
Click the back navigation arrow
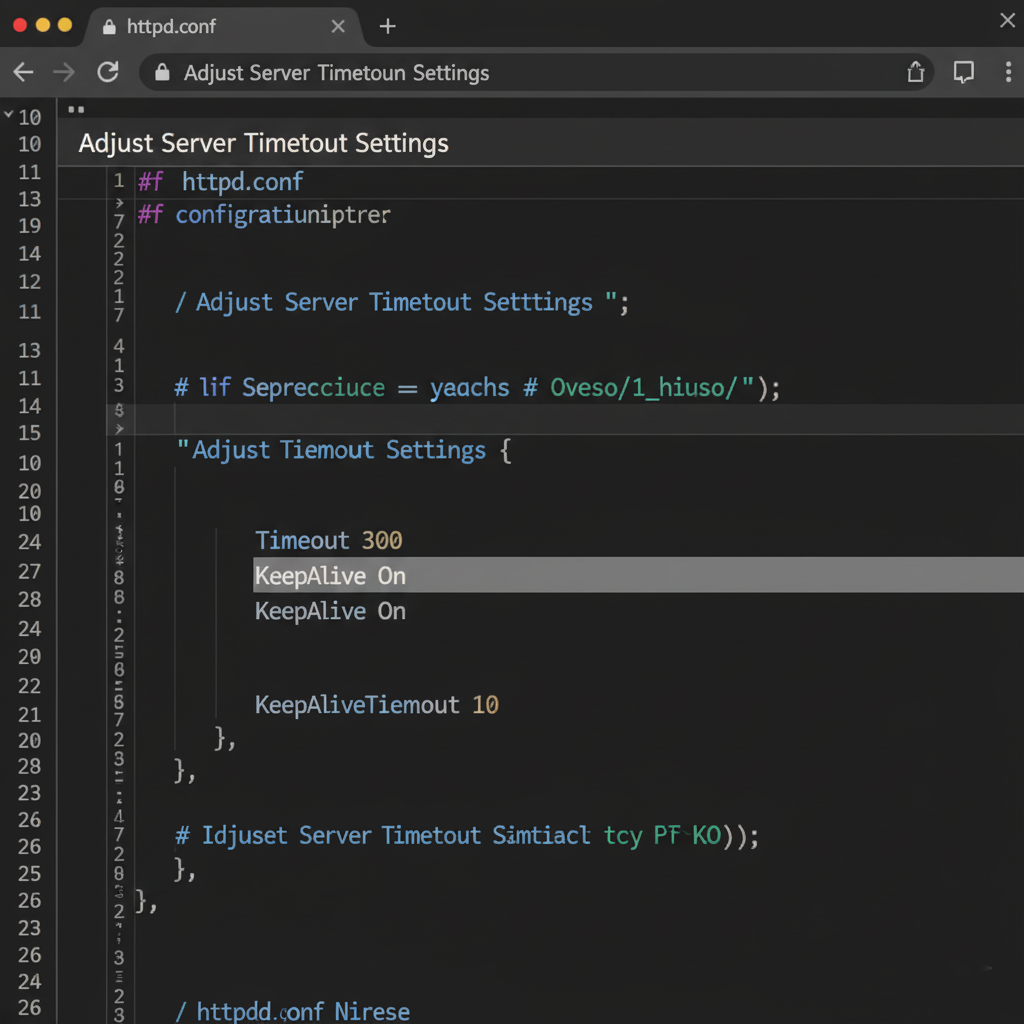click(x=23, y=72)
